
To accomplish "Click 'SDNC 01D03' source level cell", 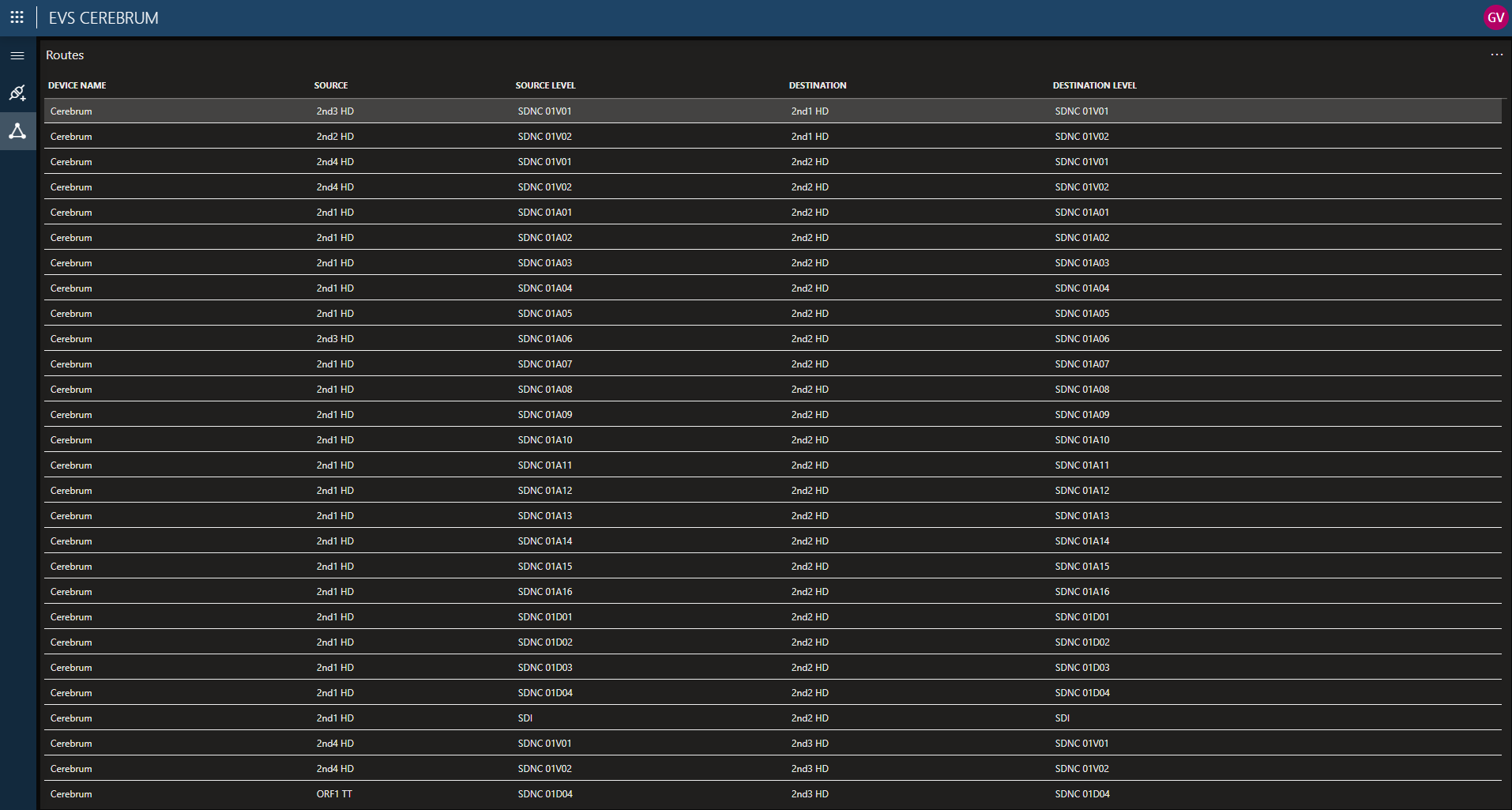I will [x=545, y=668].
